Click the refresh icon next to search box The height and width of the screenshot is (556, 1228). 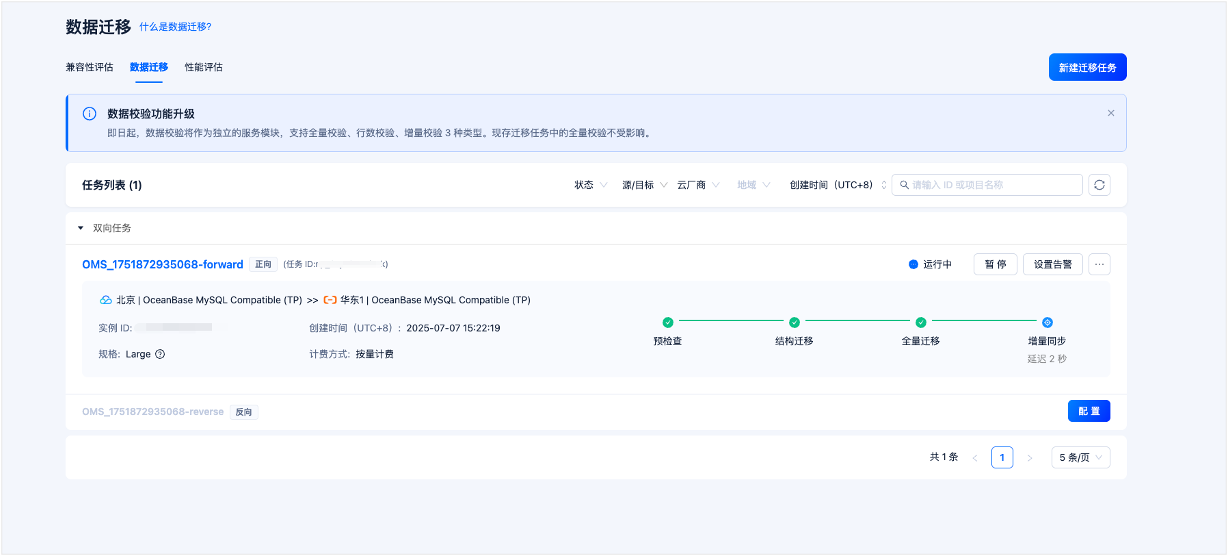point(1099,185)
